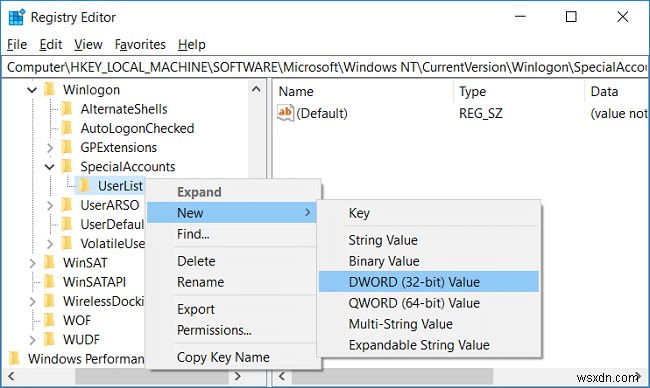
Task: Click the string value icon beside (Default)
Action: pyautogui.click(x=285, y=113)
